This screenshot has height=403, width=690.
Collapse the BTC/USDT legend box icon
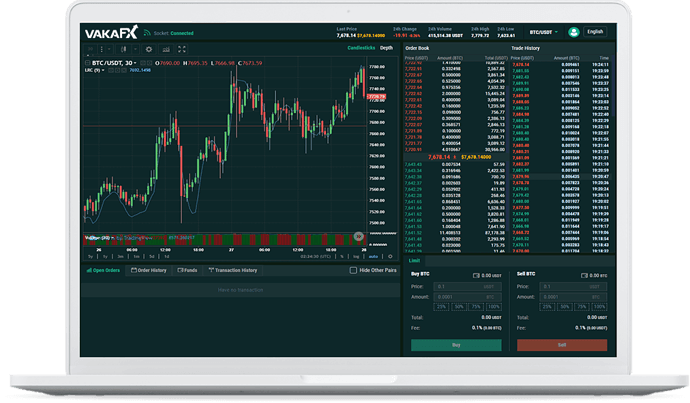click(x=87, y=63)
